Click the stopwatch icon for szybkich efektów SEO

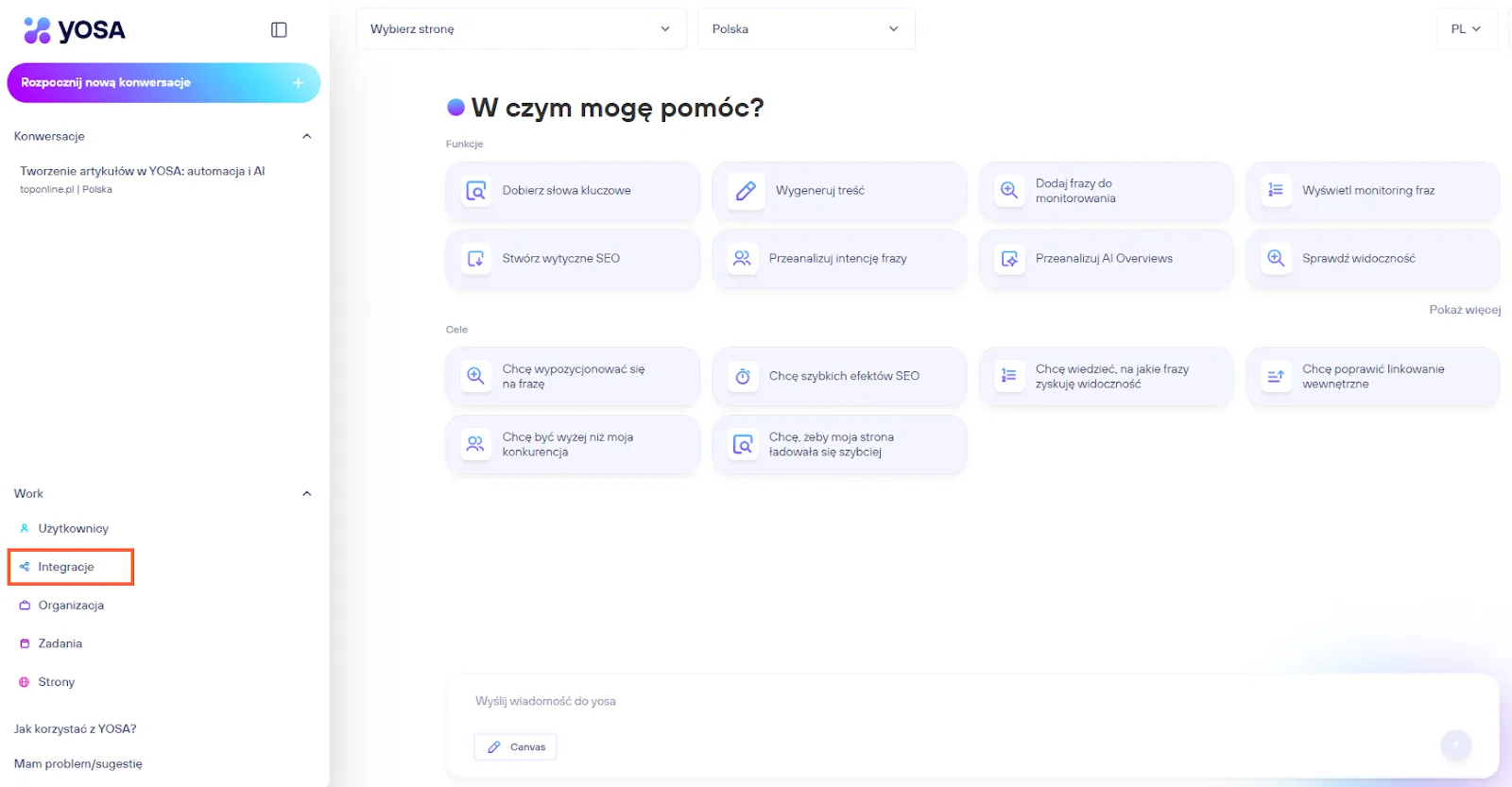(743, 376)
